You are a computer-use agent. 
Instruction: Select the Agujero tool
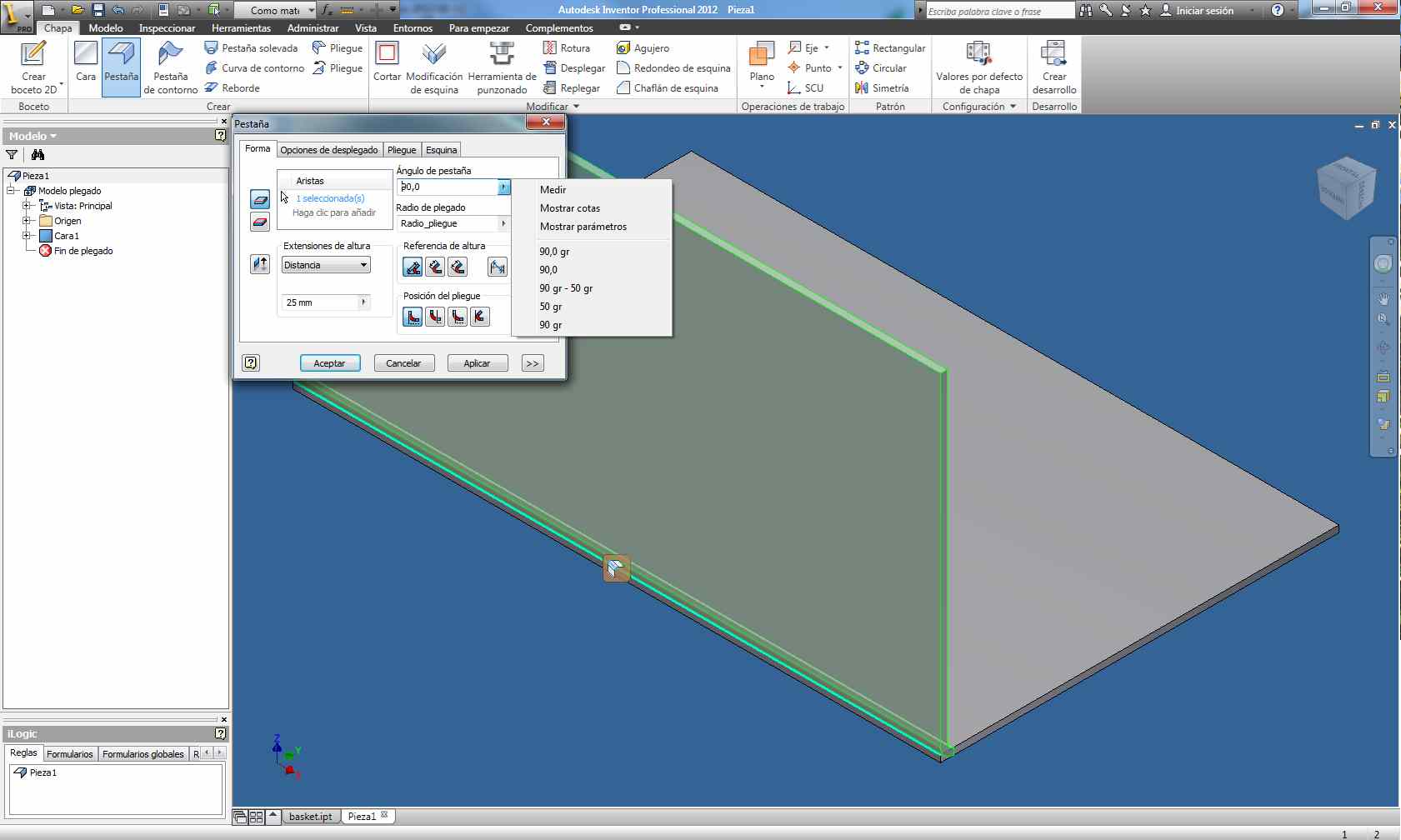pyautogui.click(x=643, y=48)
